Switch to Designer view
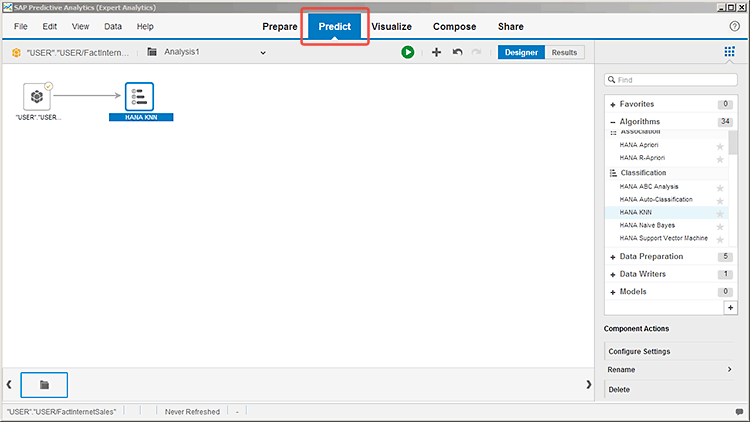 (521, 52)
